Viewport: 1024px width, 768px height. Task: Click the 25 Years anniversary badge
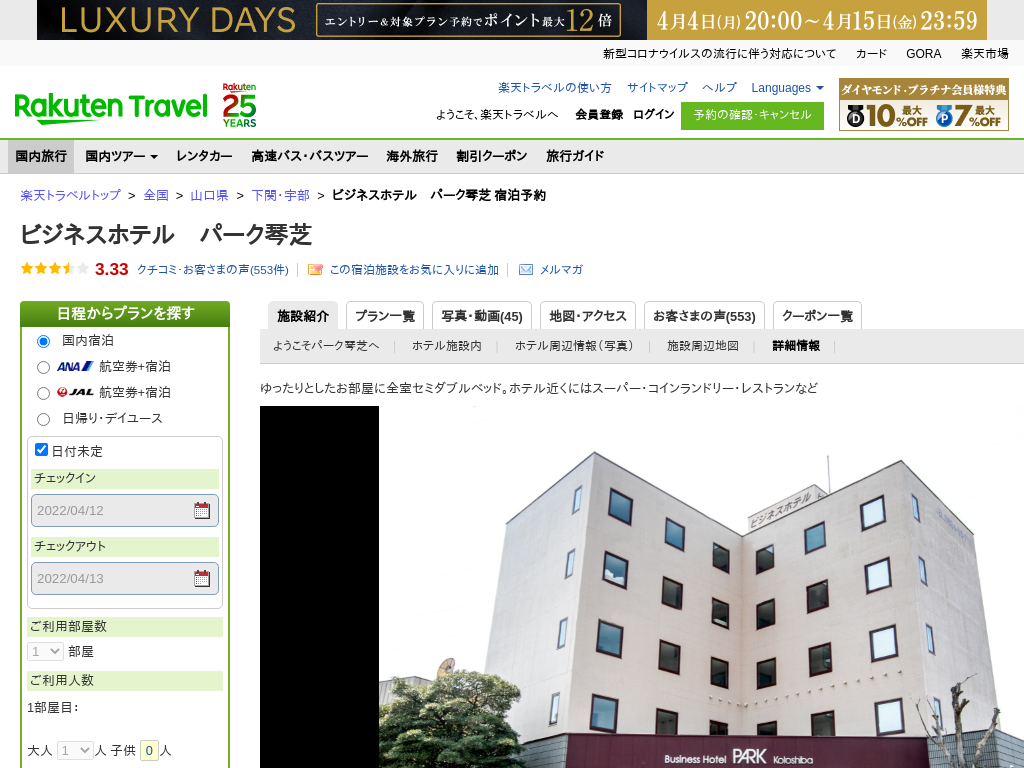click(239, 106)
